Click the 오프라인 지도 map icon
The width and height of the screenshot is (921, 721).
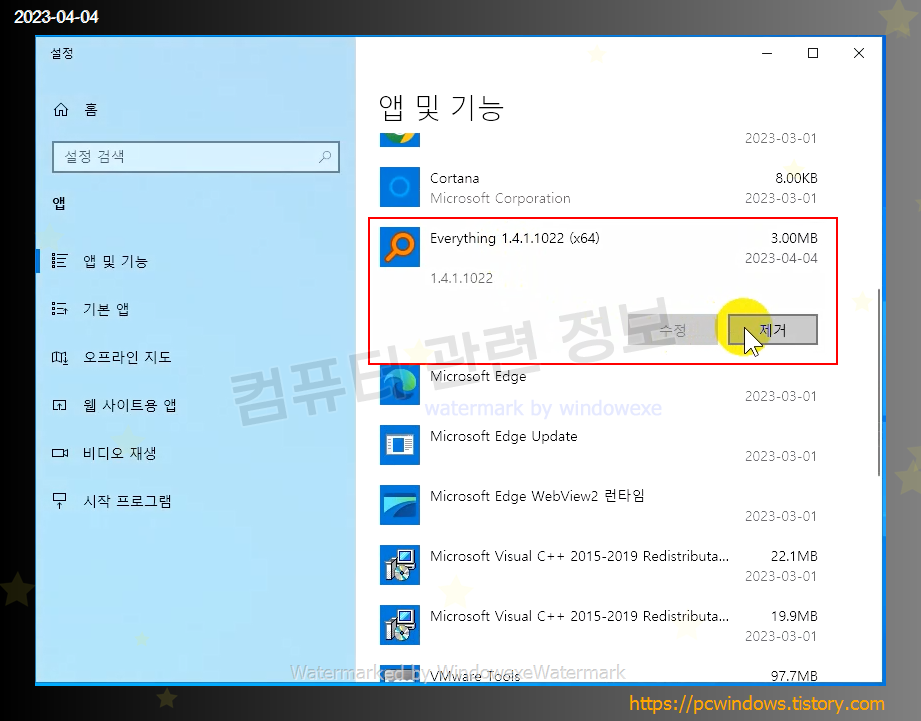[x=59, y=357]
